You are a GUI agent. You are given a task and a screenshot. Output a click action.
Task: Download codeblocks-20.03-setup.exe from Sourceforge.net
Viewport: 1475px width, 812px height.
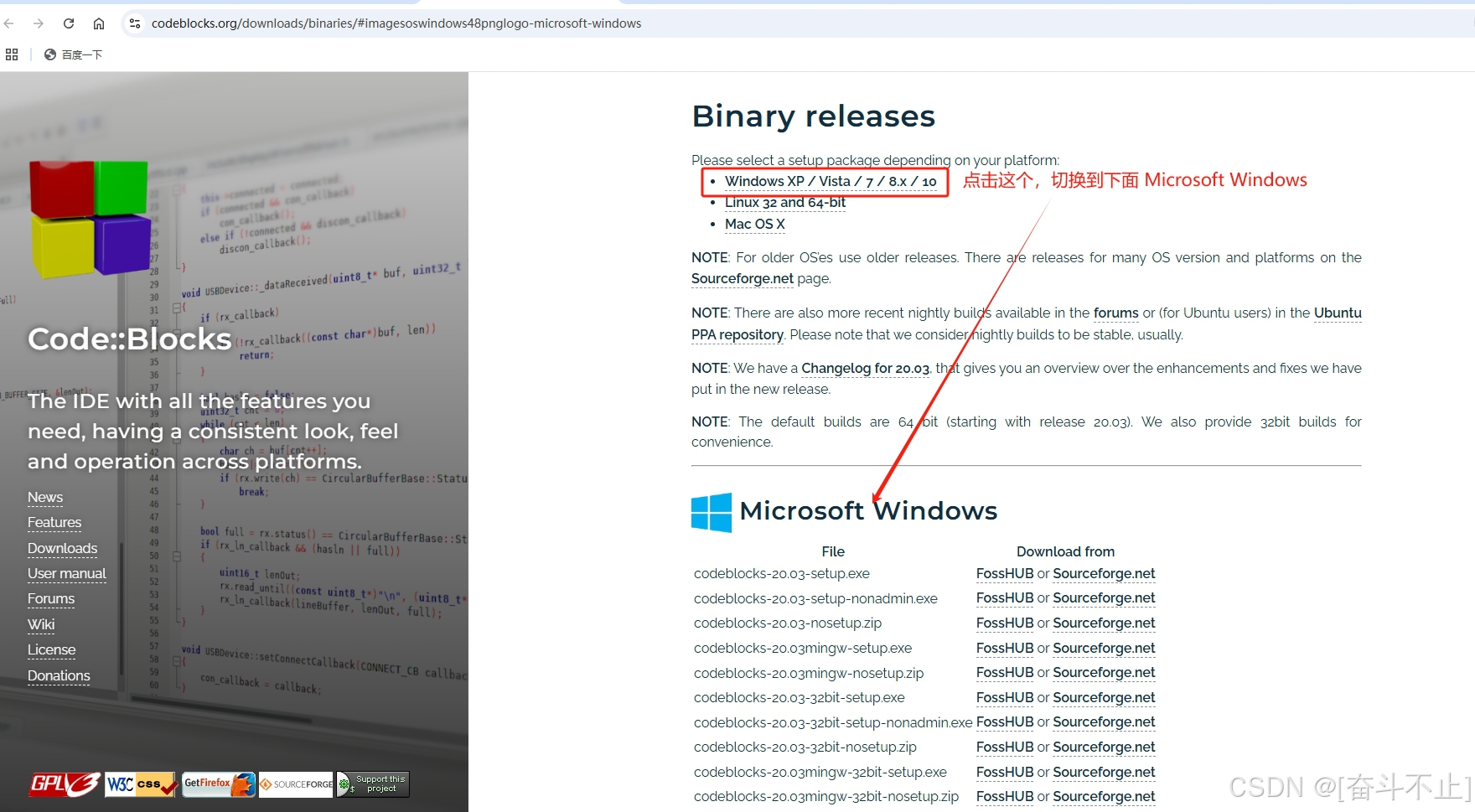(1104, 574)
